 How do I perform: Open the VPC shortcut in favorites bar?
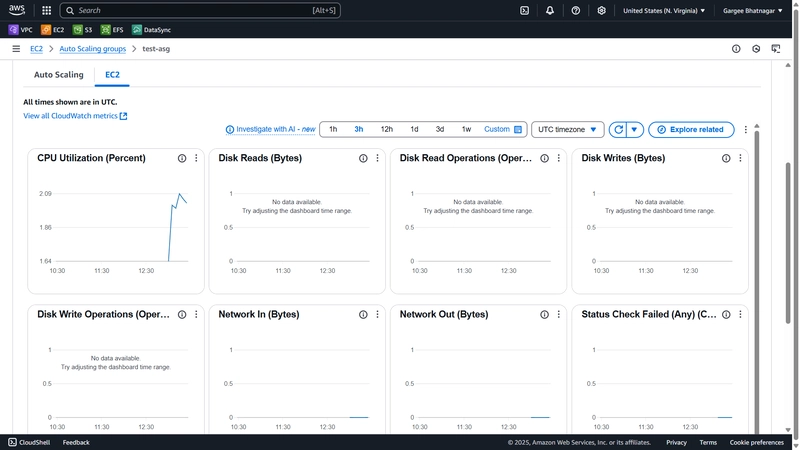coord(20,30)
